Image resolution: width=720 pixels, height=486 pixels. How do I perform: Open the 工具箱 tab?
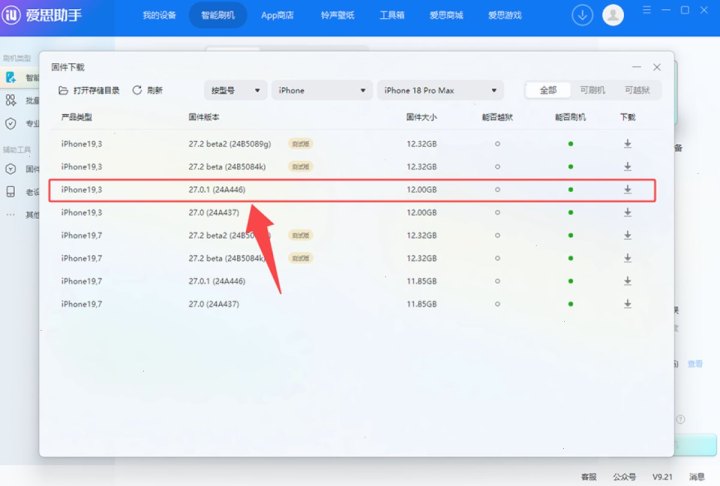(x=392, y=15)
